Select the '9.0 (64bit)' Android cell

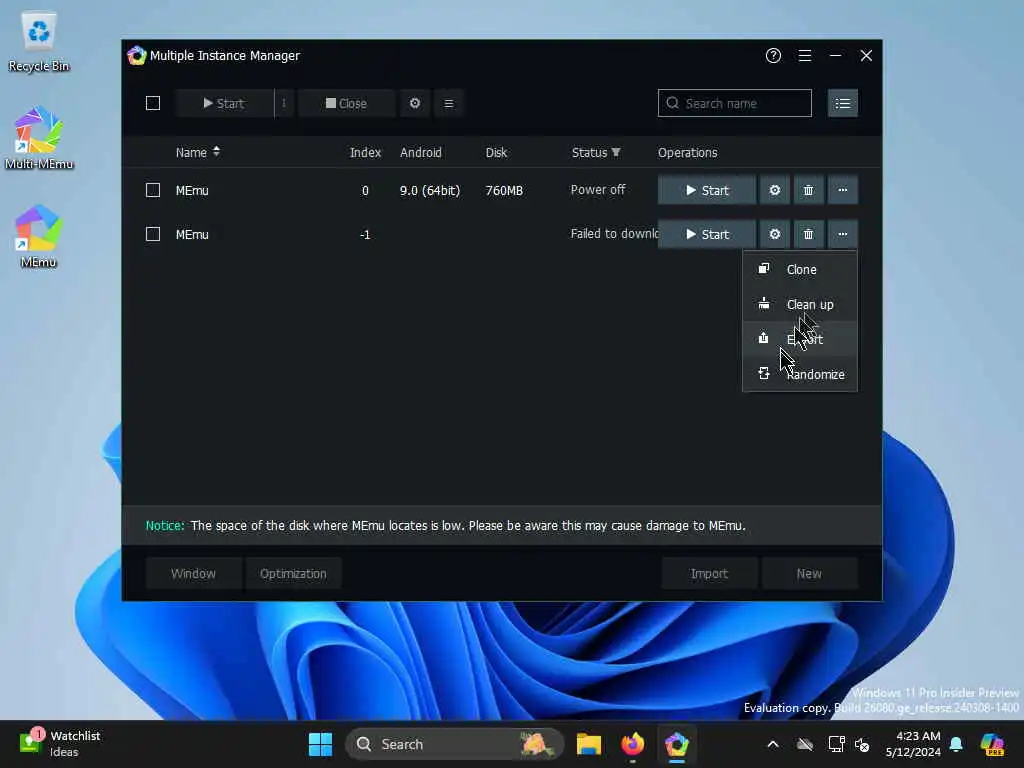pyautogui.click(x=430, y=190)
